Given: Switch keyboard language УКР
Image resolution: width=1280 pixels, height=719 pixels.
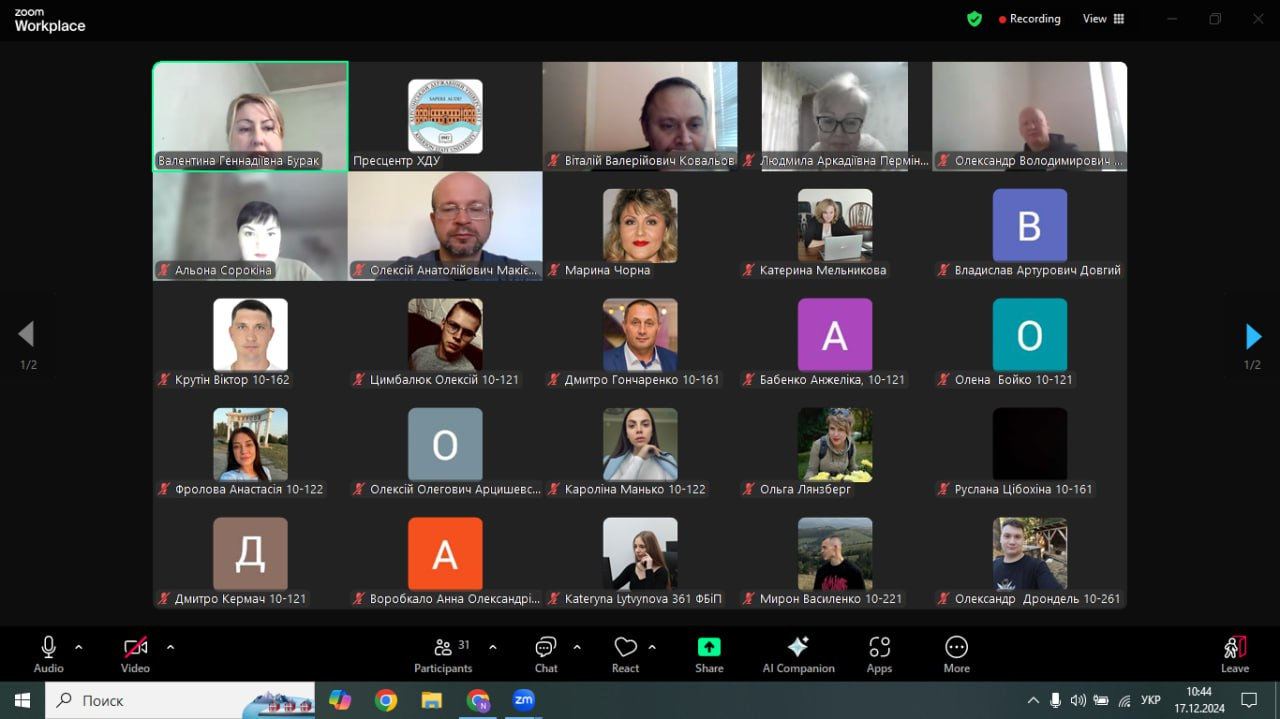Looking at the screenshot, I should tap(1151, 700).
